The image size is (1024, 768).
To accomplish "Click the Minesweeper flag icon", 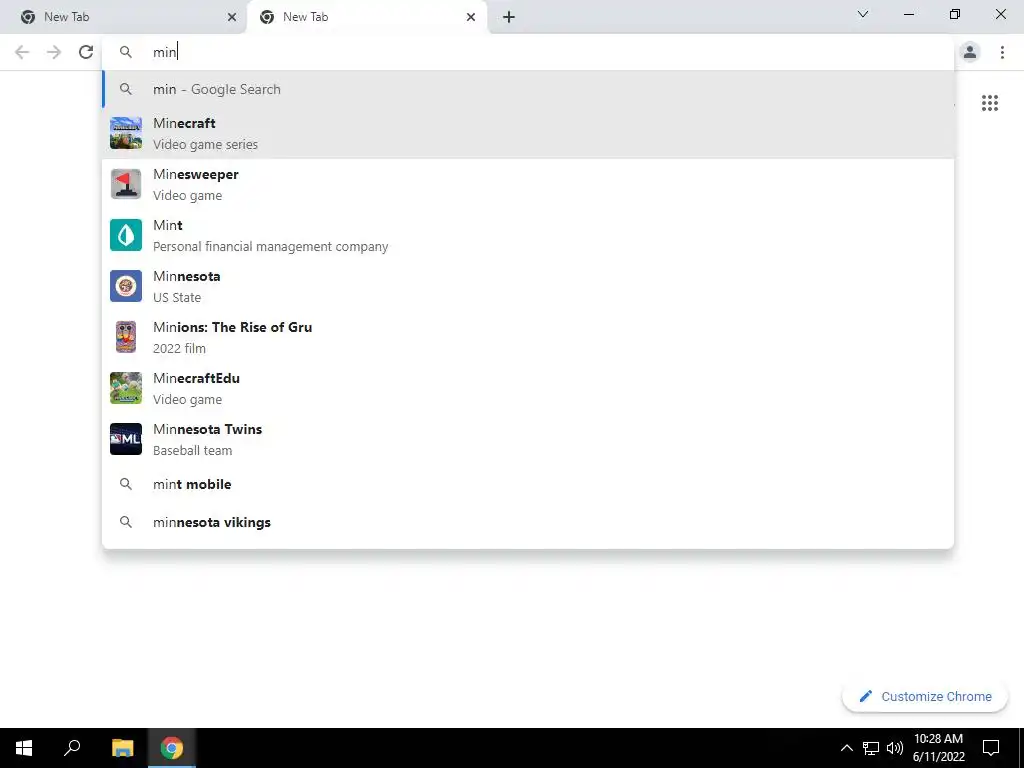I will point(125,184).
